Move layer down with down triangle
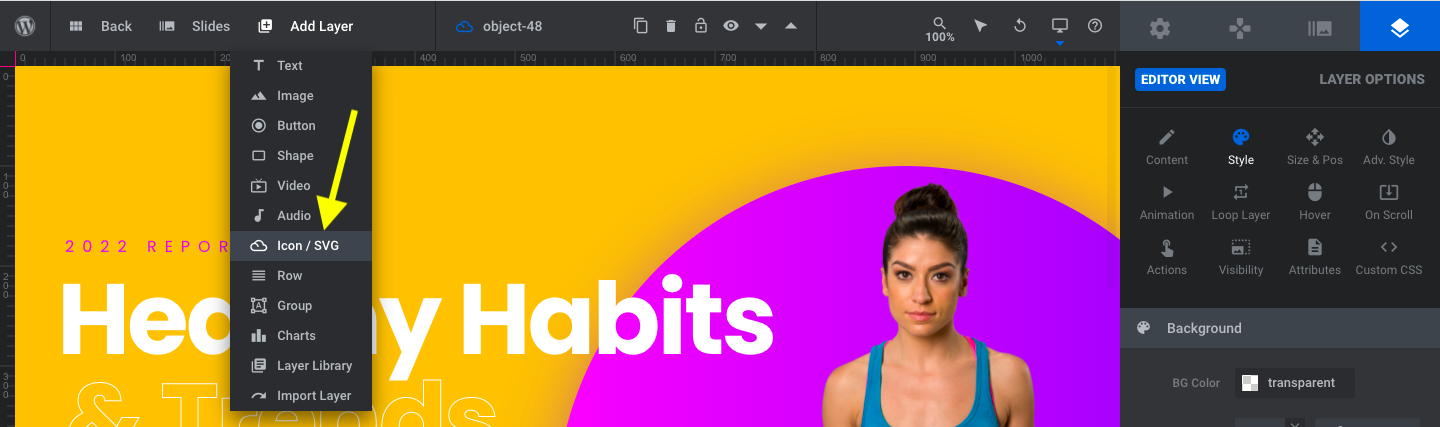Viewport: 1440px width, 427px height. [x=761, y=27]
